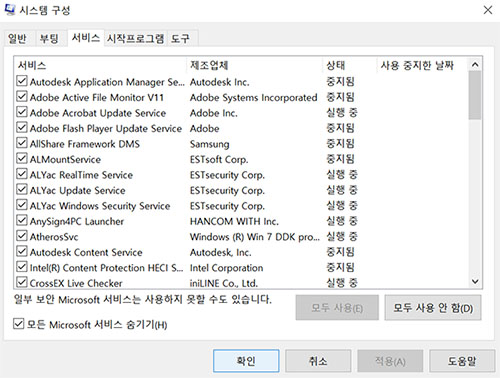Viewport: 500px width, 378px height.
Task: Select the Adobe Systems Incorporated cell
Action: (253, 97)
